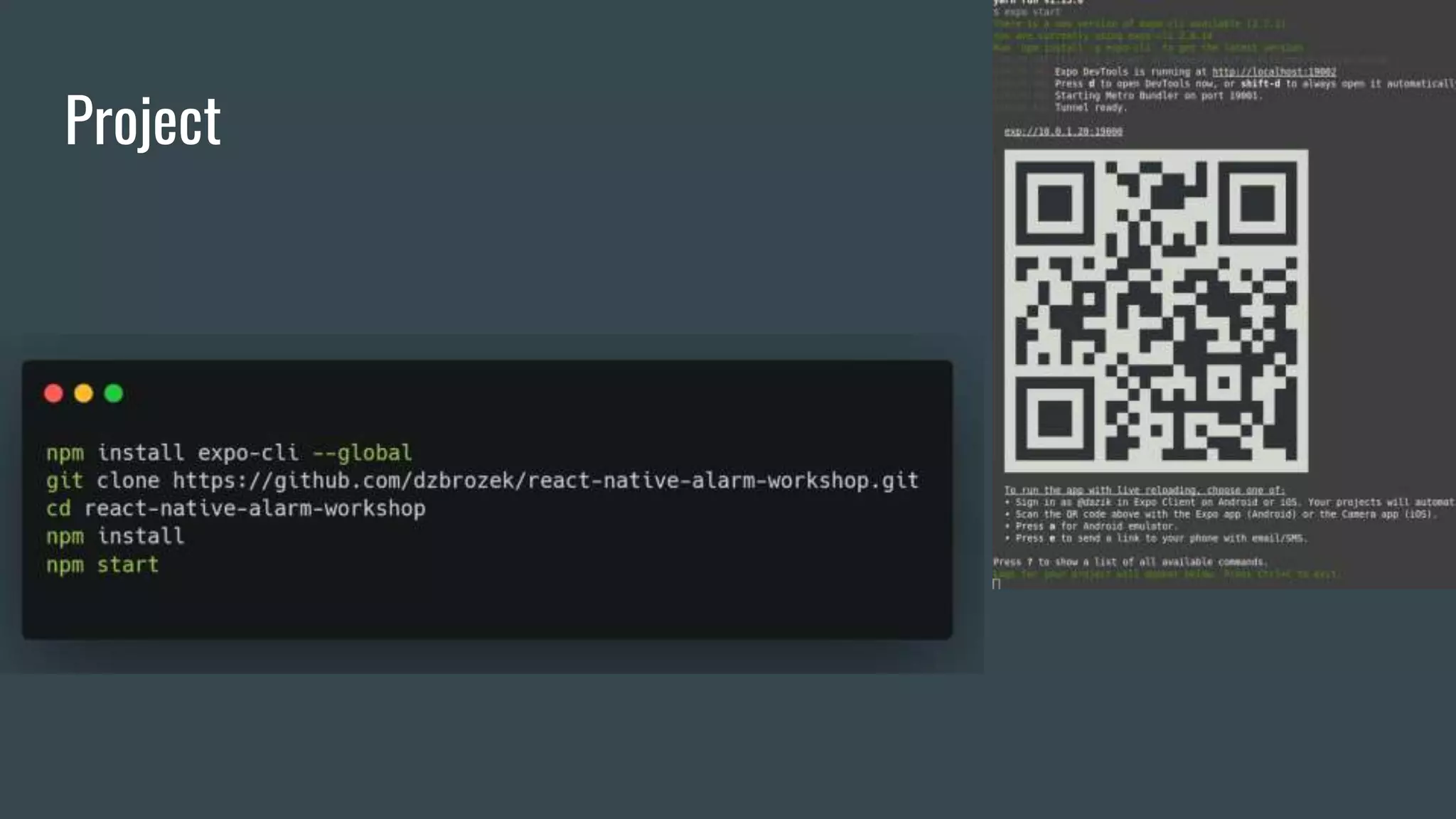Click the red close dot in code window

point(53,393)
